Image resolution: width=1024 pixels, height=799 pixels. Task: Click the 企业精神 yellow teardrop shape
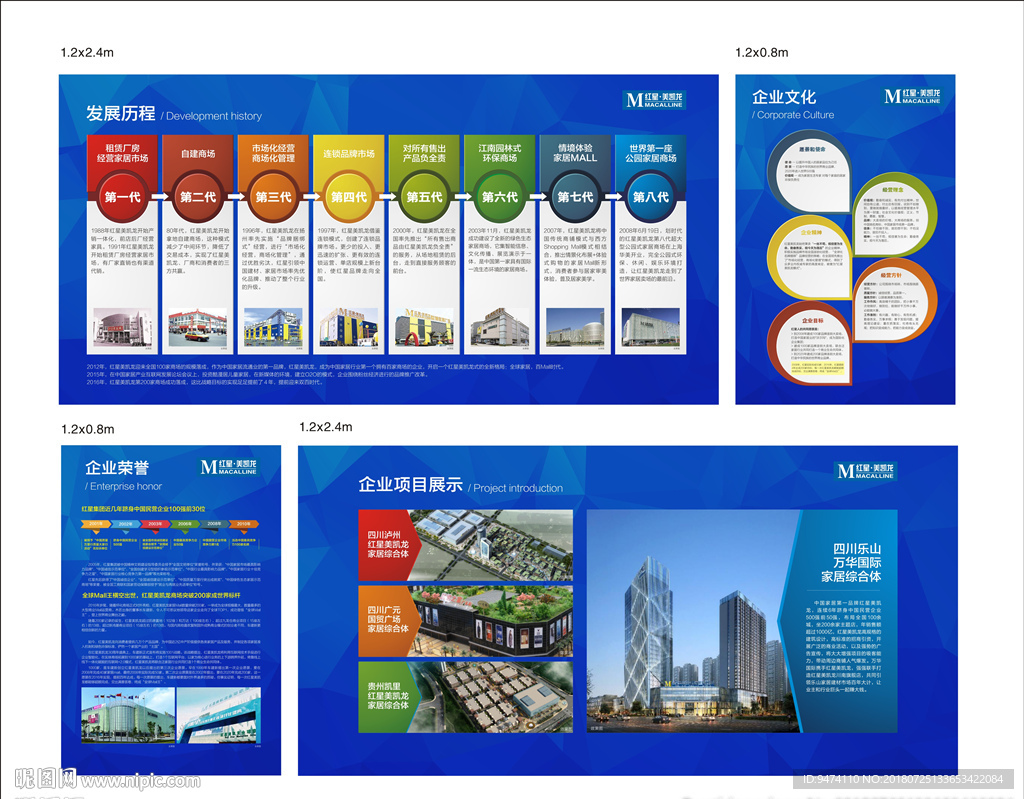814,256
